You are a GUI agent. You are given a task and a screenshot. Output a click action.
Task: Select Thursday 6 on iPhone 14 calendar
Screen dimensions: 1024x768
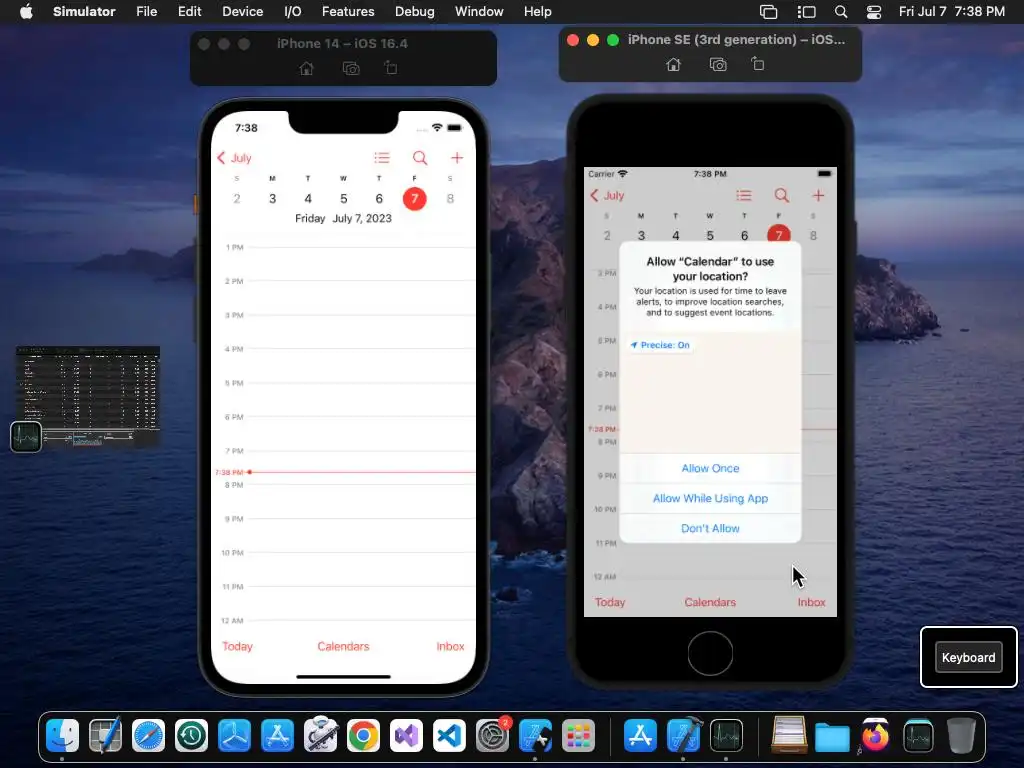point(379,199)
